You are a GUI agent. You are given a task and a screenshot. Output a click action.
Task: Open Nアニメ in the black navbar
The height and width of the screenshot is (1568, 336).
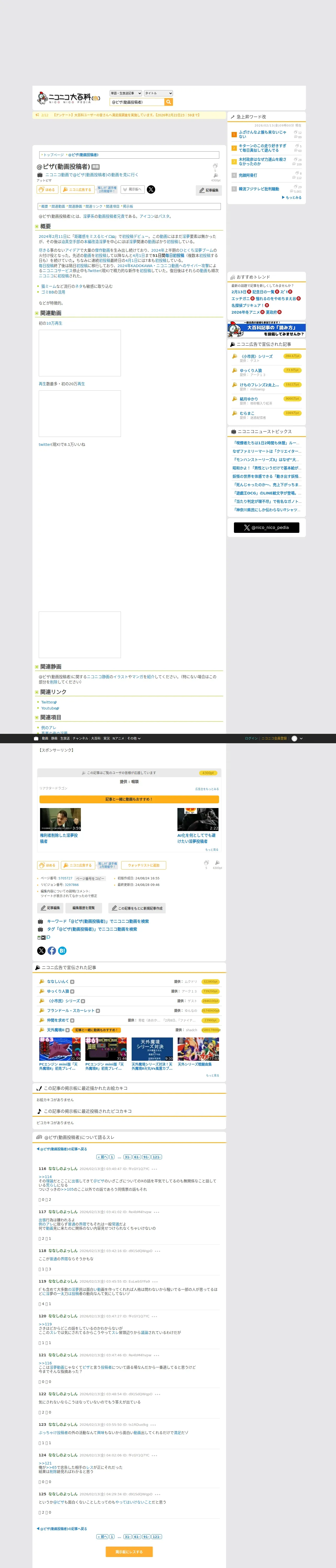118,738
